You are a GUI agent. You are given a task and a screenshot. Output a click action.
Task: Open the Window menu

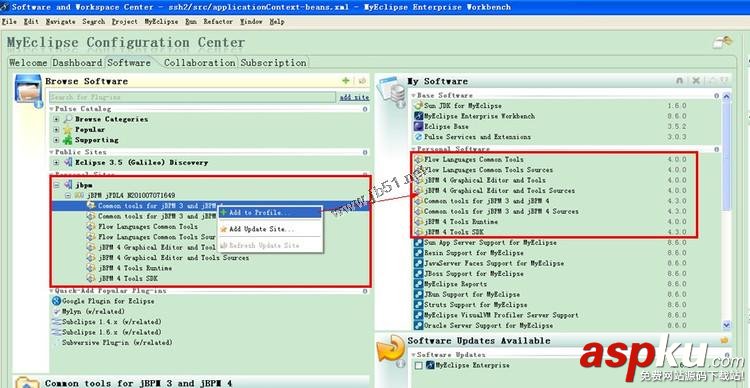point(251,22)
